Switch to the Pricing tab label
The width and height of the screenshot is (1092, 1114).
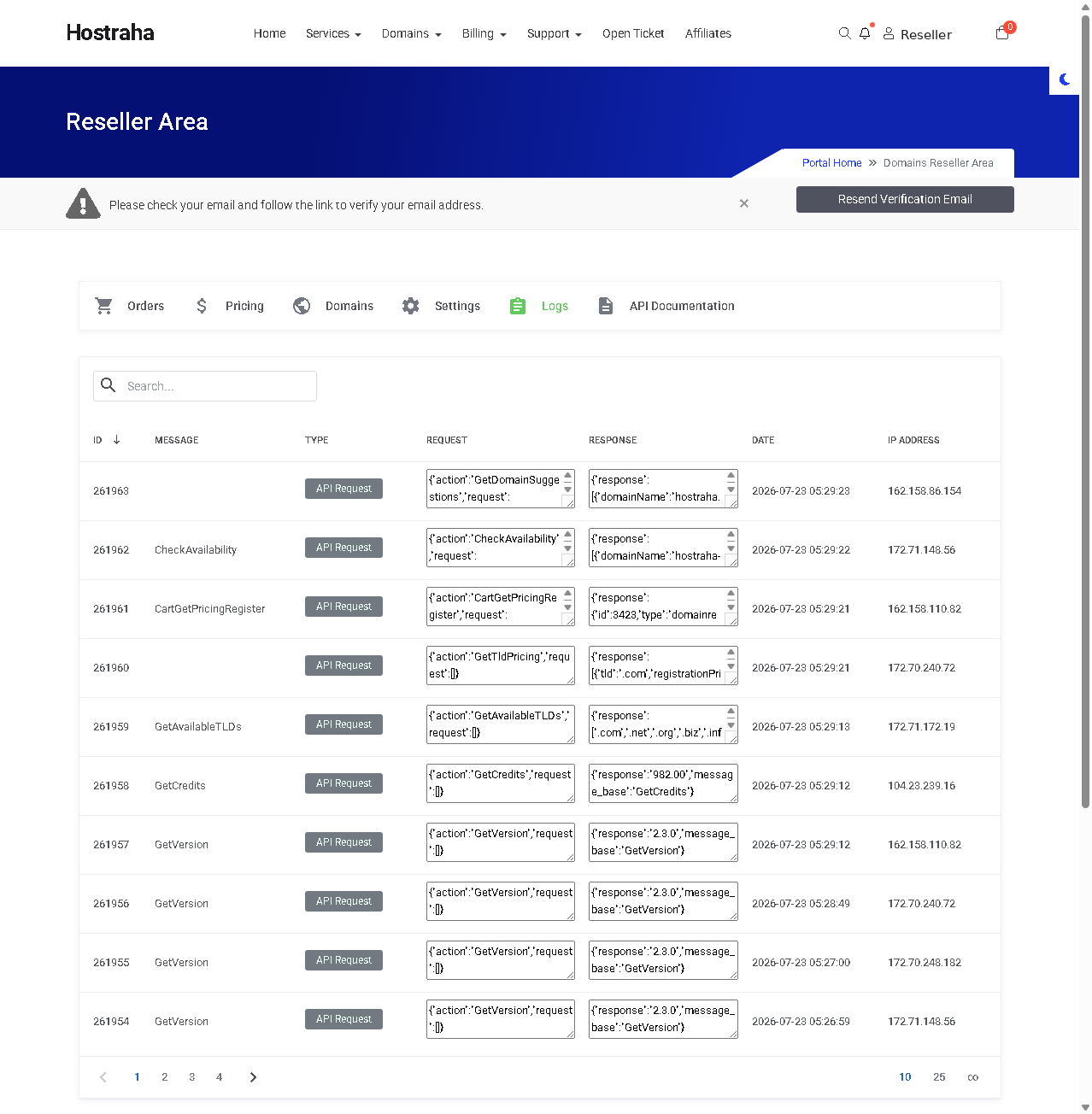click(x=244, y=306)
